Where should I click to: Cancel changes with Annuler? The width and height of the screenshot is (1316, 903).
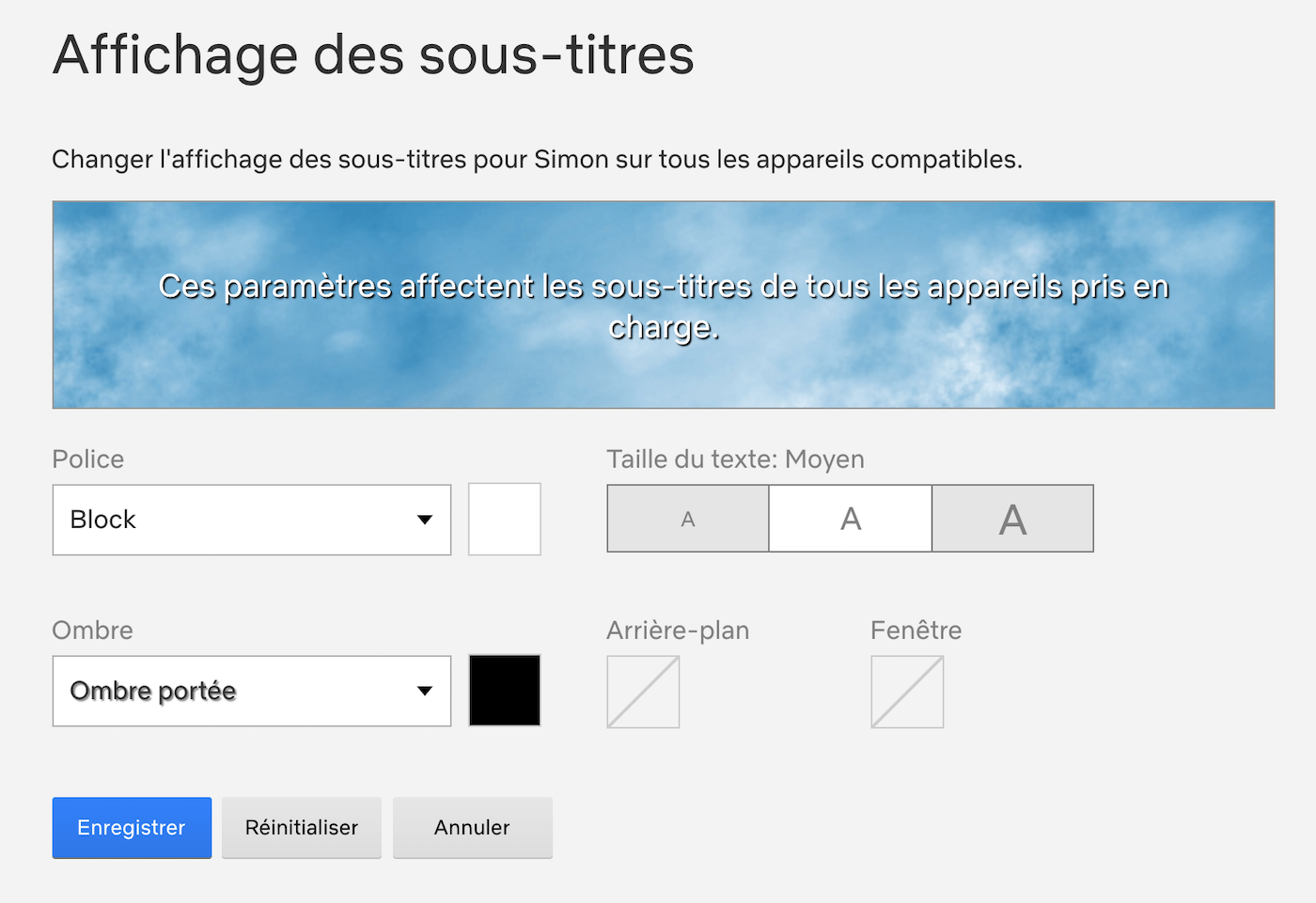472,828
